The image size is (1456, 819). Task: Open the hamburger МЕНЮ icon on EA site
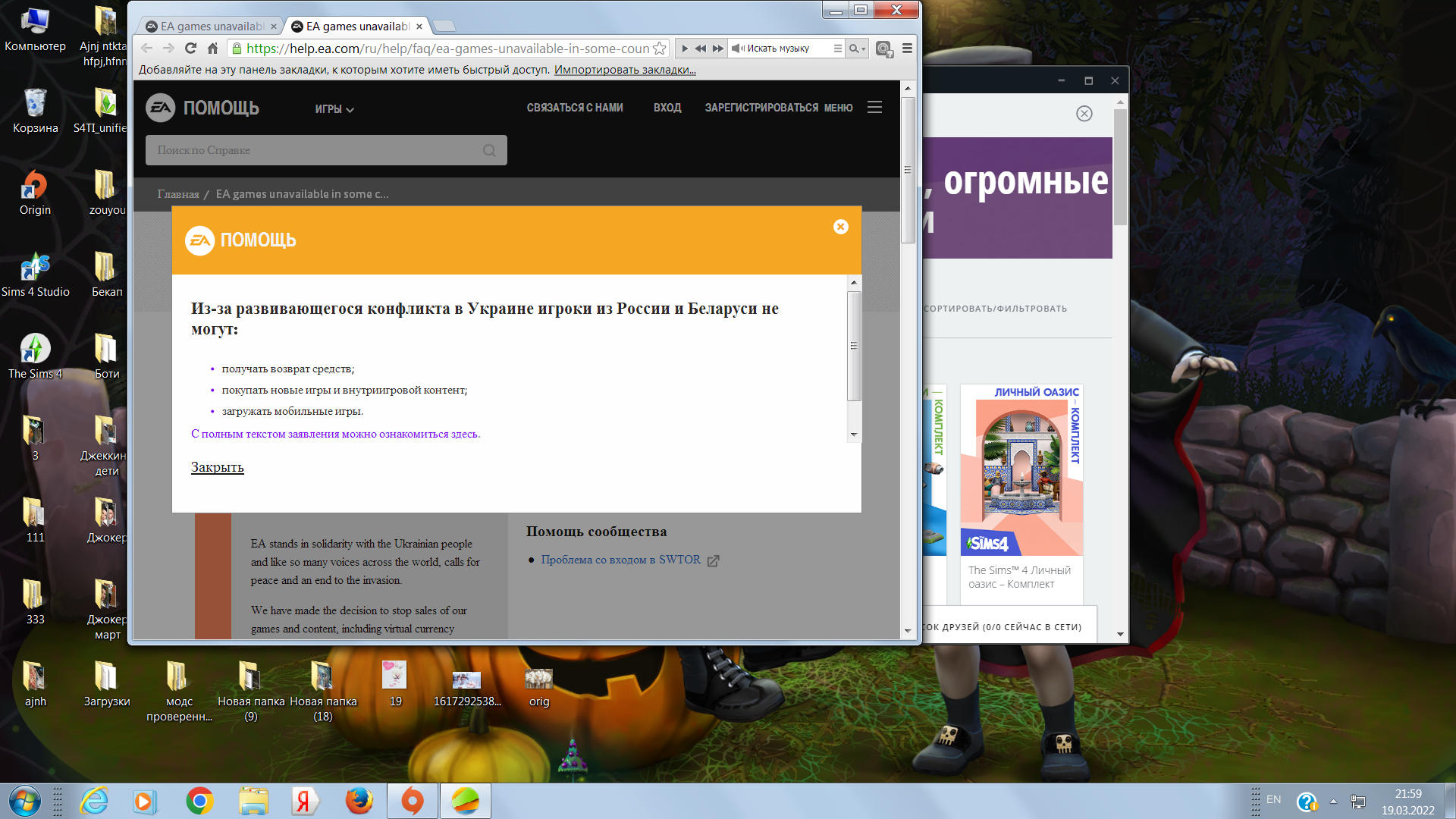coord(874,108)
